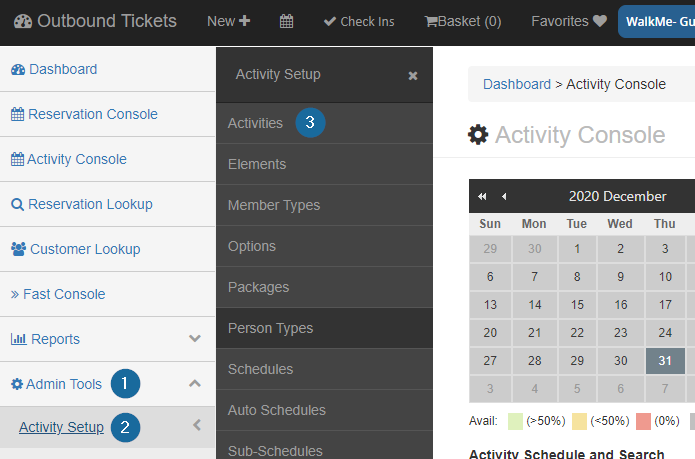Open Fast Console in sidebar

pyautogui.click(x=107, y=294)
